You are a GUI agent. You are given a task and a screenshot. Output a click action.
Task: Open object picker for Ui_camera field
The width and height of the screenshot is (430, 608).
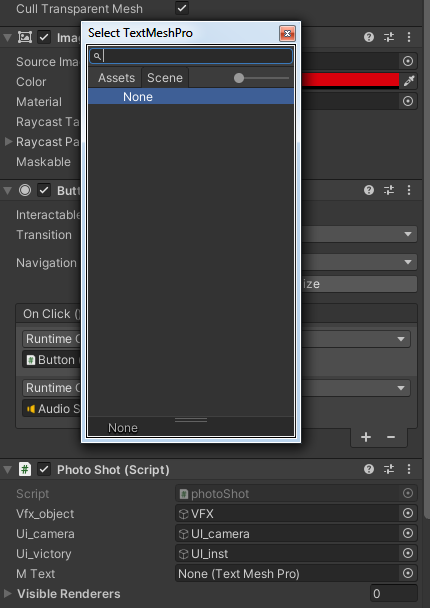[x=408, y=534]
